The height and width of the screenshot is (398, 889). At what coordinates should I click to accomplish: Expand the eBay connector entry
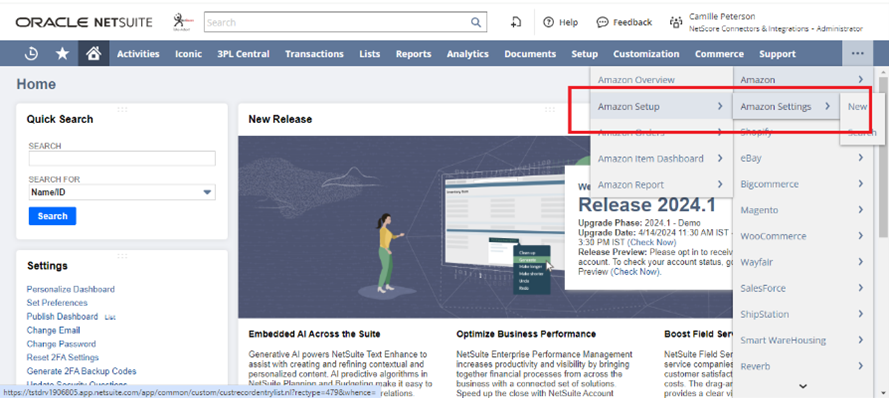pyautogui.click(x=802, y=158)
